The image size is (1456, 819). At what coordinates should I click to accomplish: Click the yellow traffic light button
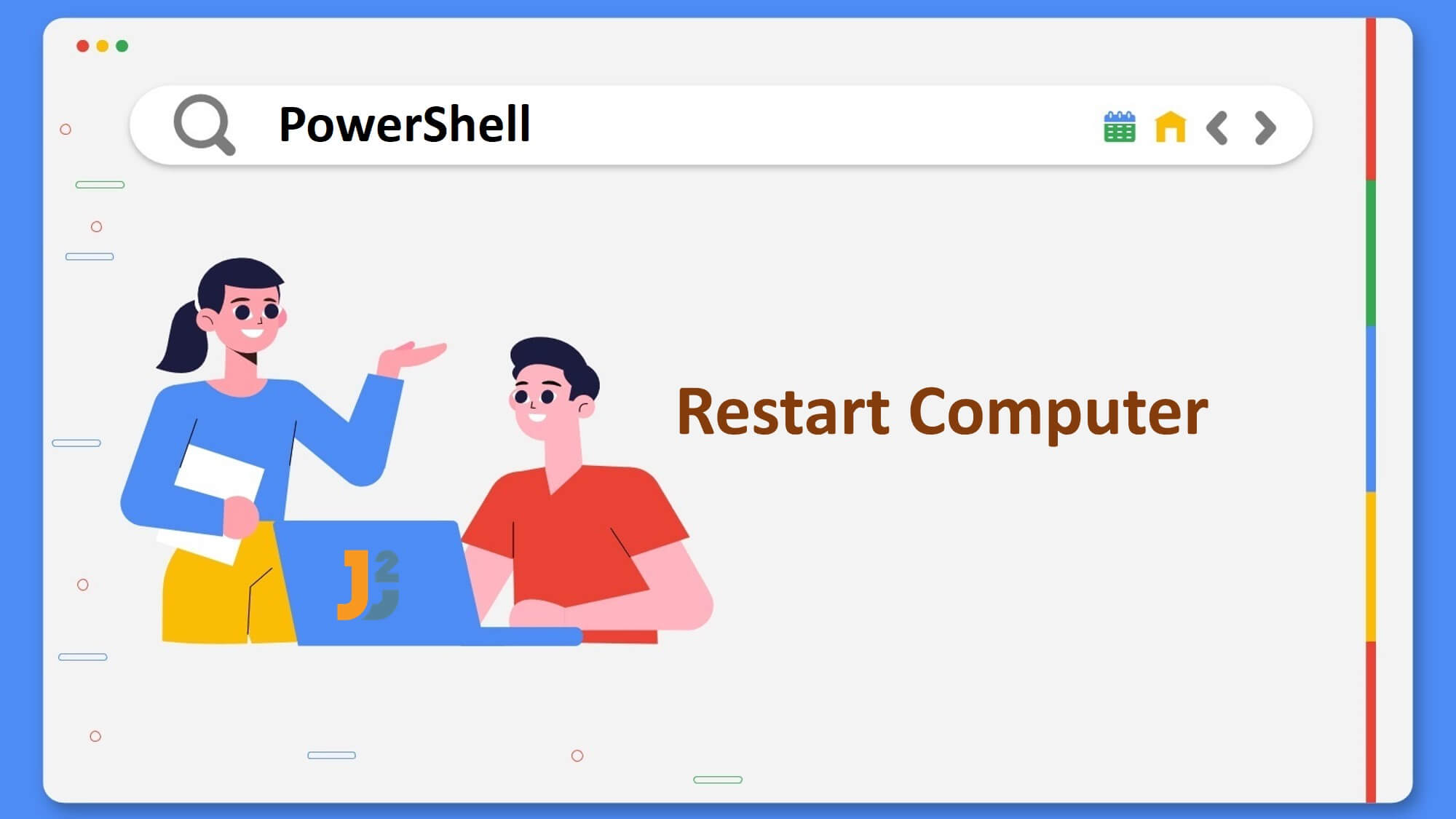[102, 46]
